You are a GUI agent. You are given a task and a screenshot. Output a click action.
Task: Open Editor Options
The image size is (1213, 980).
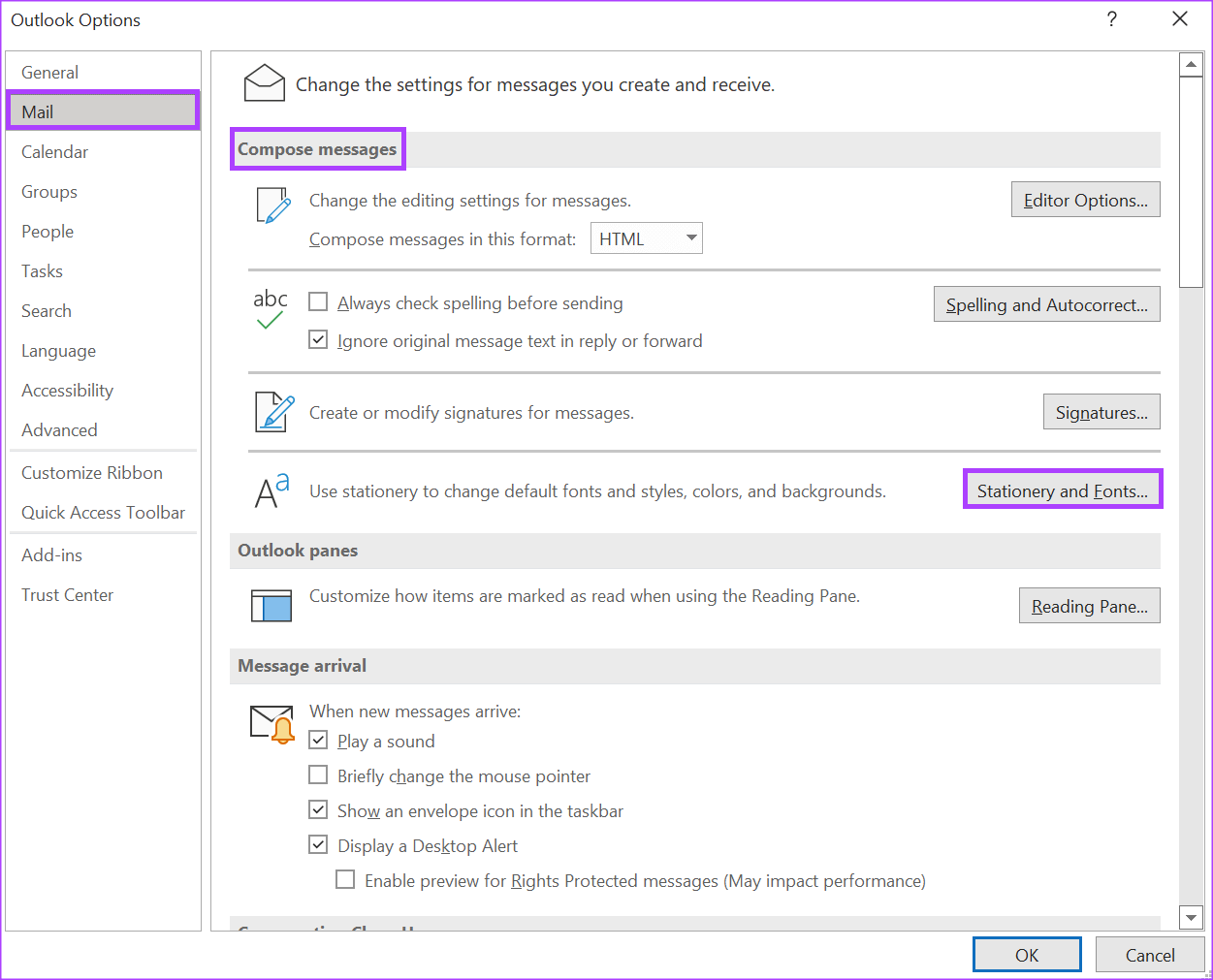click(1086, 200)
